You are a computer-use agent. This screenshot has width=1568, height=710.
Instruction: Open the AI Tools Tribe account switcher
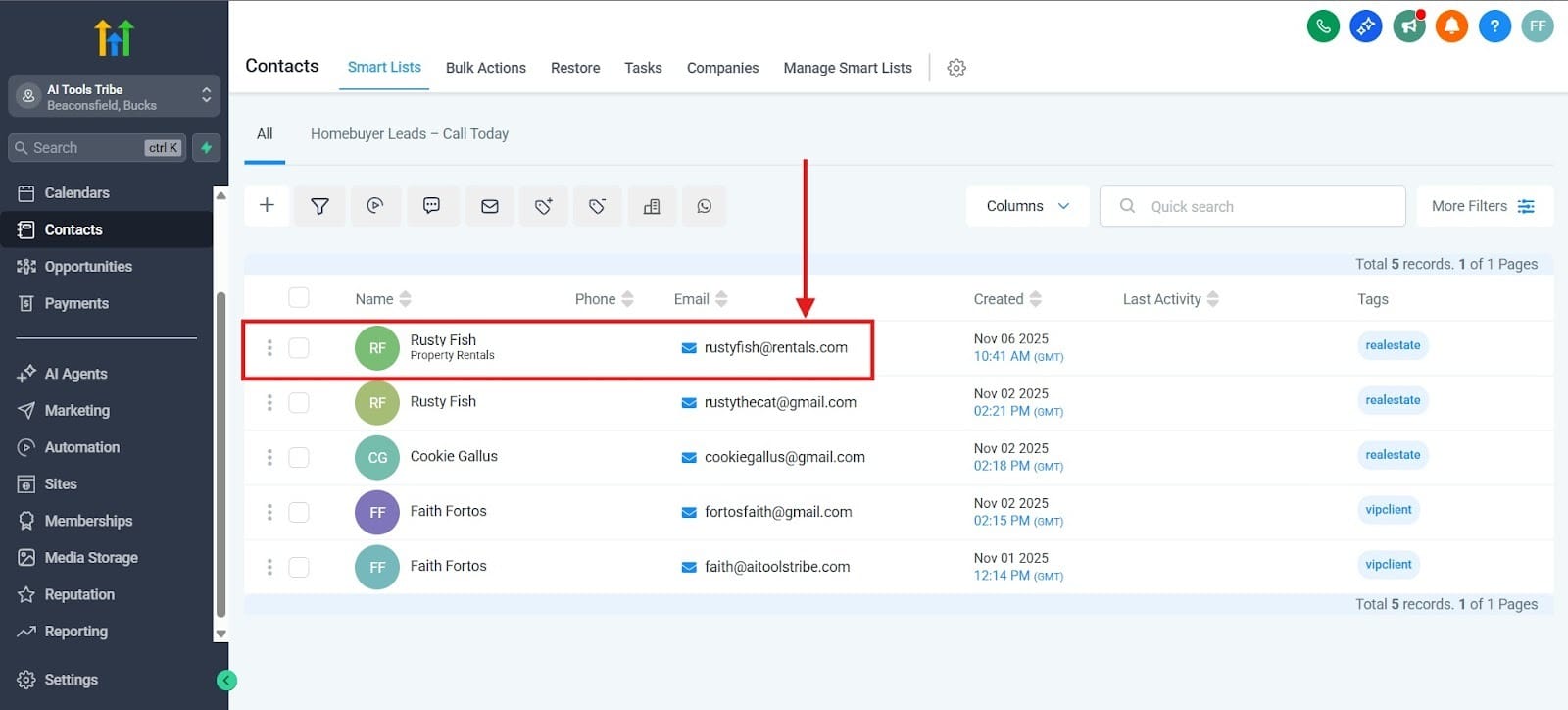tap(114, 96)
